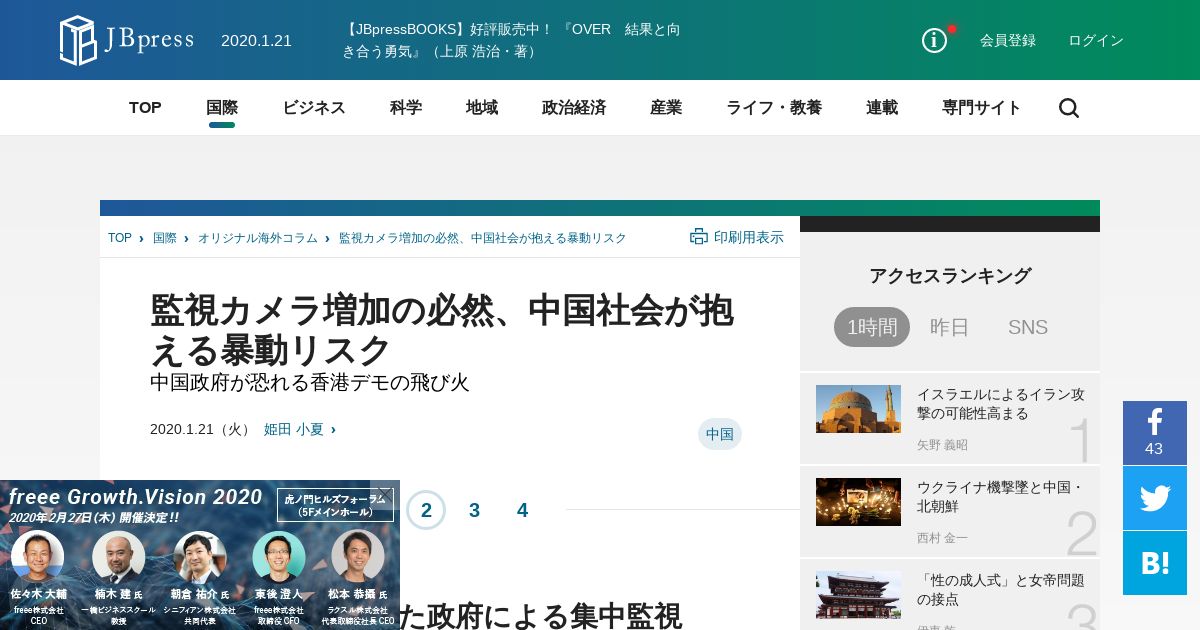Click the printer icon for print view

(699, 237)
